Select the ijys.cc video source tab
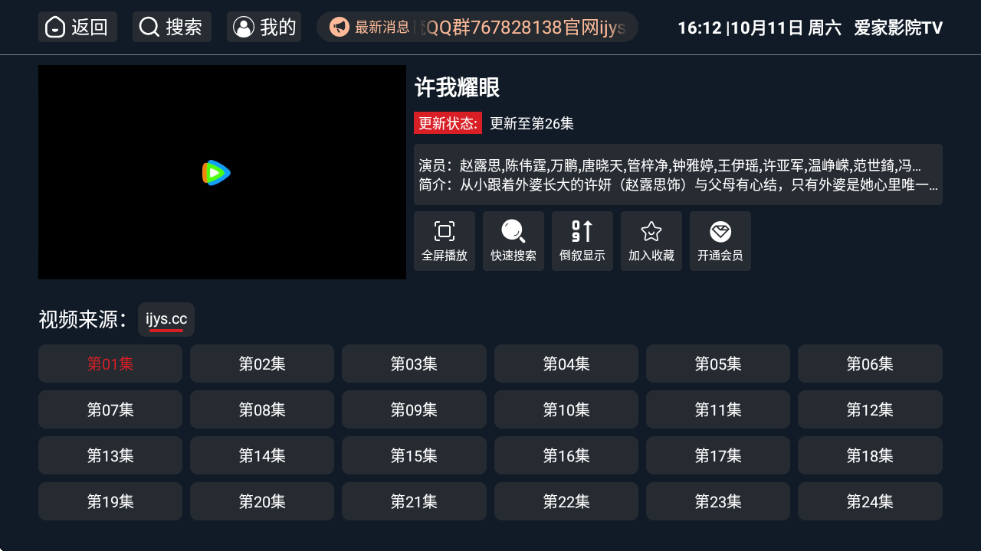This screenshot has height=551, width=981. click(x=166, y=319)
